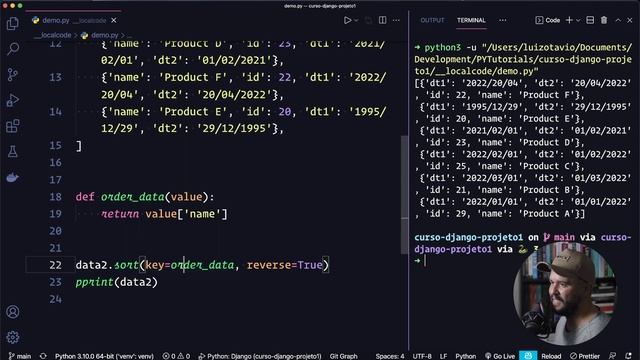The height and width of the screenshot is (360, 640).
Task: Open the Run and Debug view
Action: 13,100
